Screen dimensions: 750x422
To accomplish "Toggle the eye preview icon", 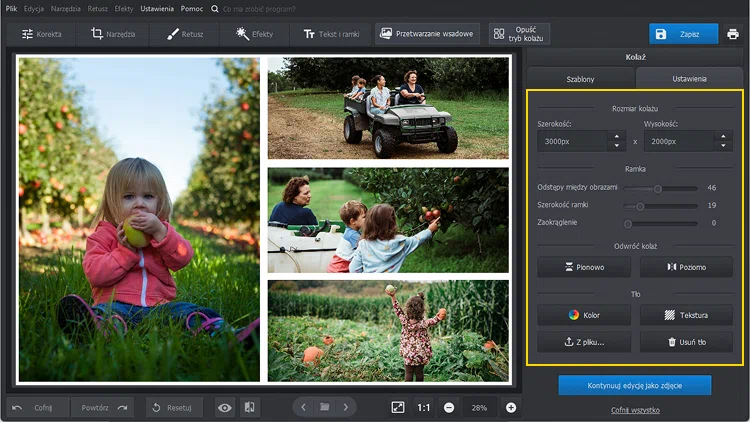I will 225,407.
